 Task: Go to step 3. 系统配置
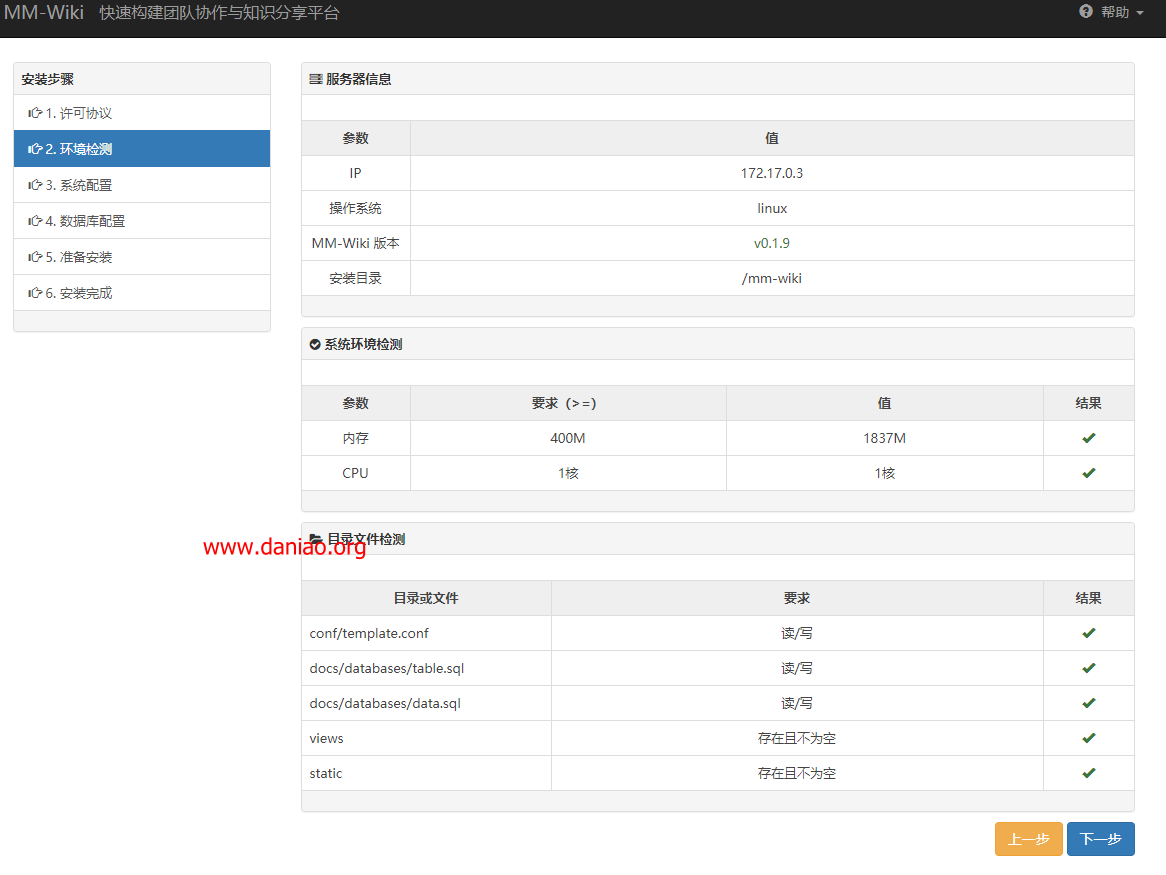[x=142, y=185]
